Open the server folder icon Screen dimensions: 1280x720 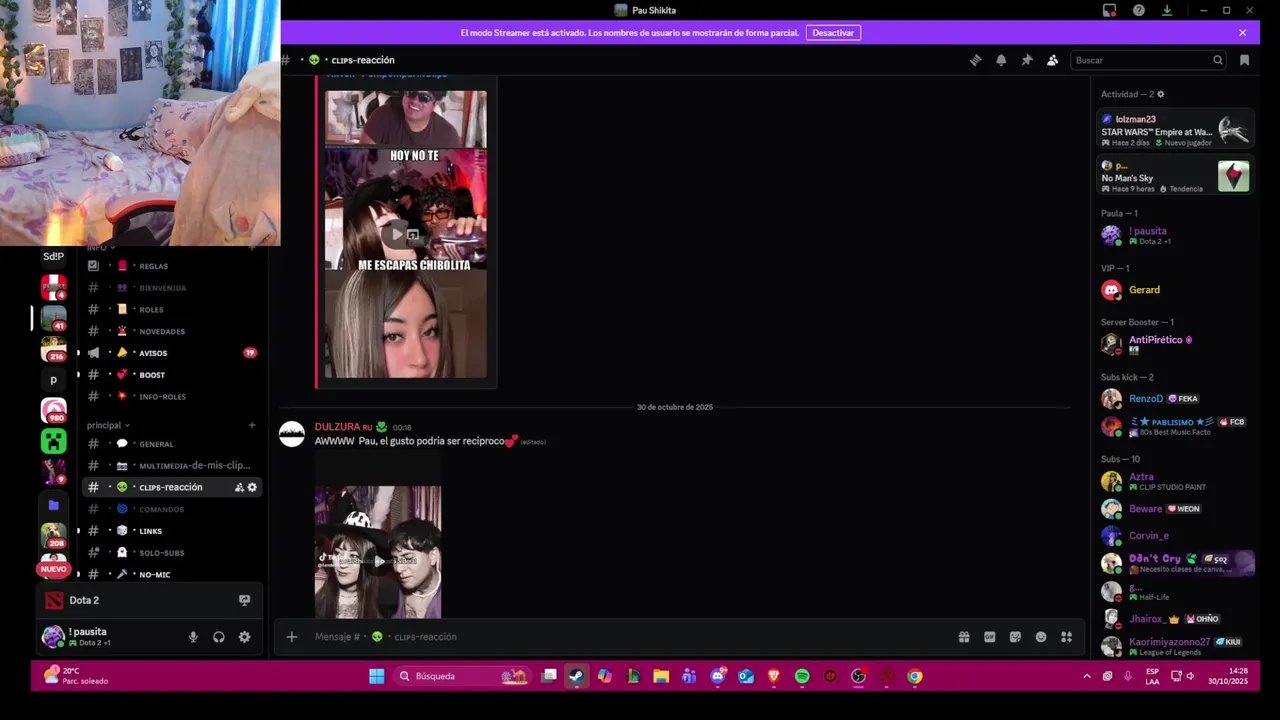click(x=53, y=506)
